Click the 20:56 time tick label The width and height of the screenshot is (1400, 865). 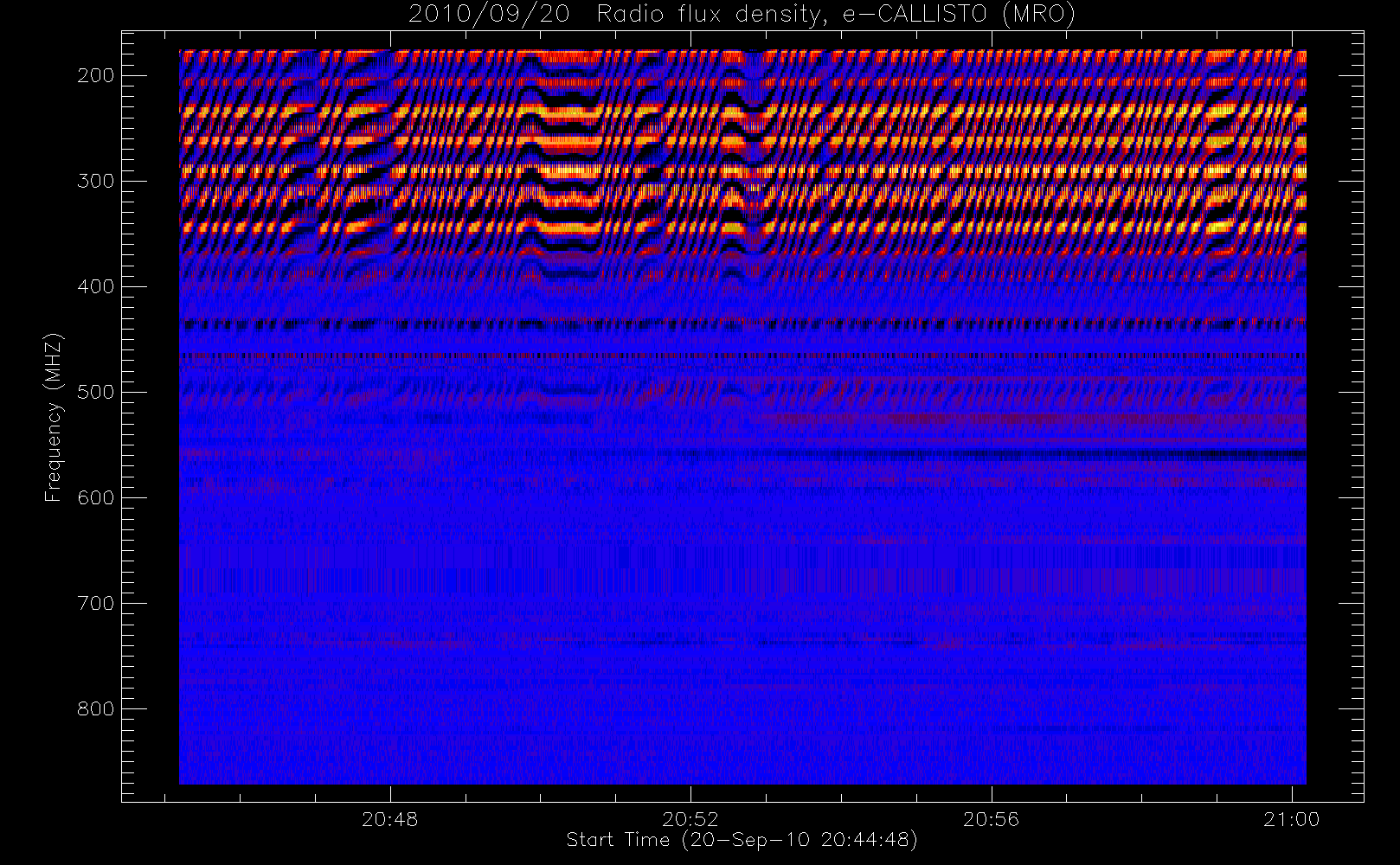(991, 818)
